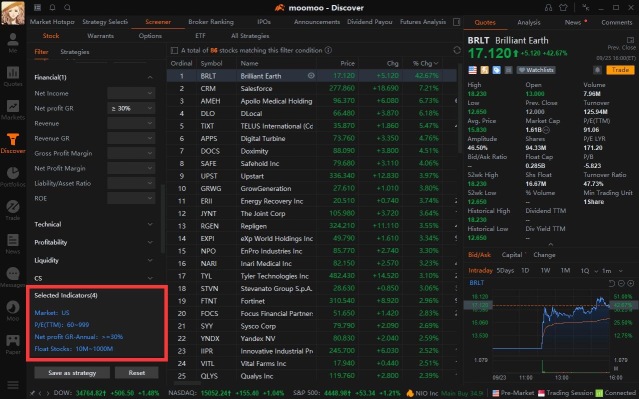
Task: Sort by % Chg column header
Action: click(x=425, y=63)
